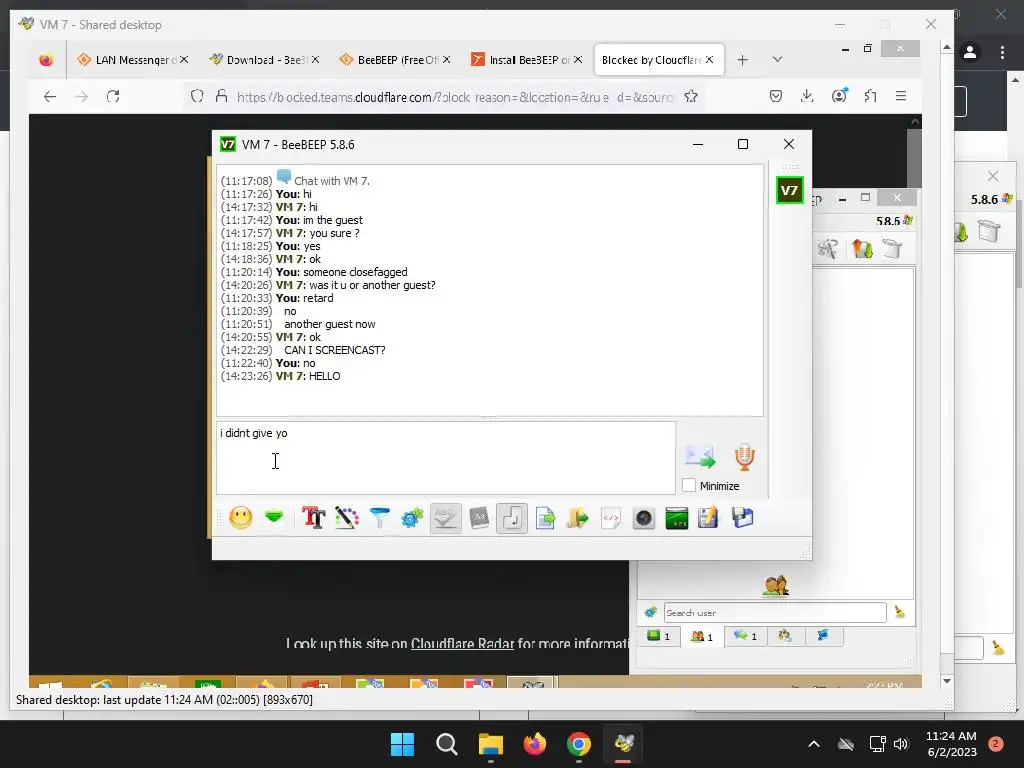Click the file transfer arrows icon in BeeBEEP

click(862, 249)
